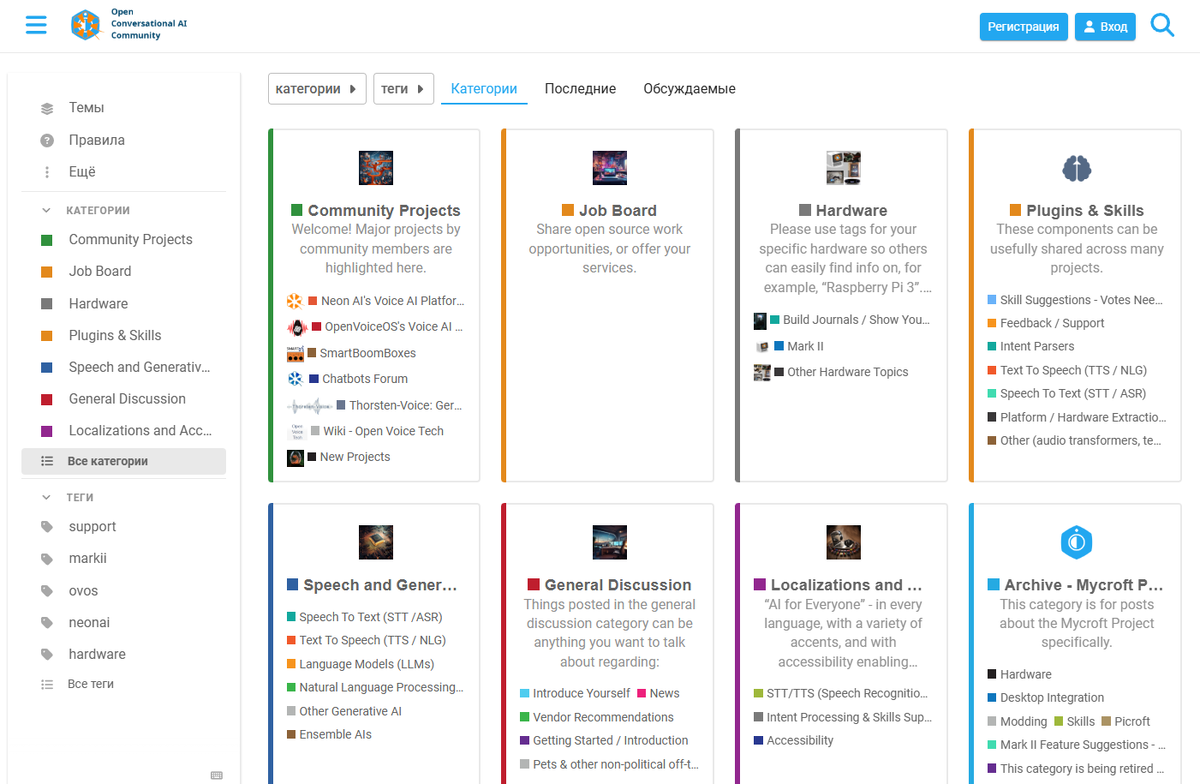Click the tag icon beside support
The image size is (1200, 784).
point(47,527)
